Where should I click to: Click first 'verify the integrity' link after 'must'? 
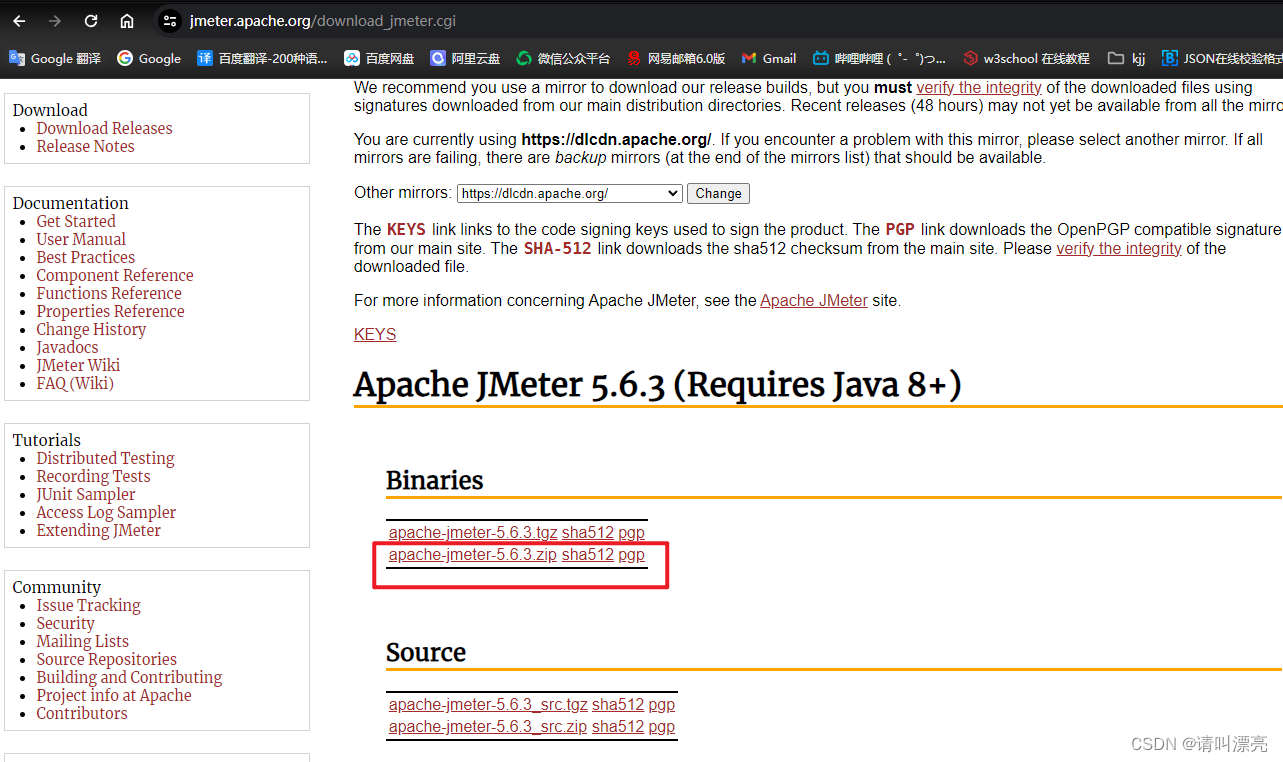[x=979, y=88]
